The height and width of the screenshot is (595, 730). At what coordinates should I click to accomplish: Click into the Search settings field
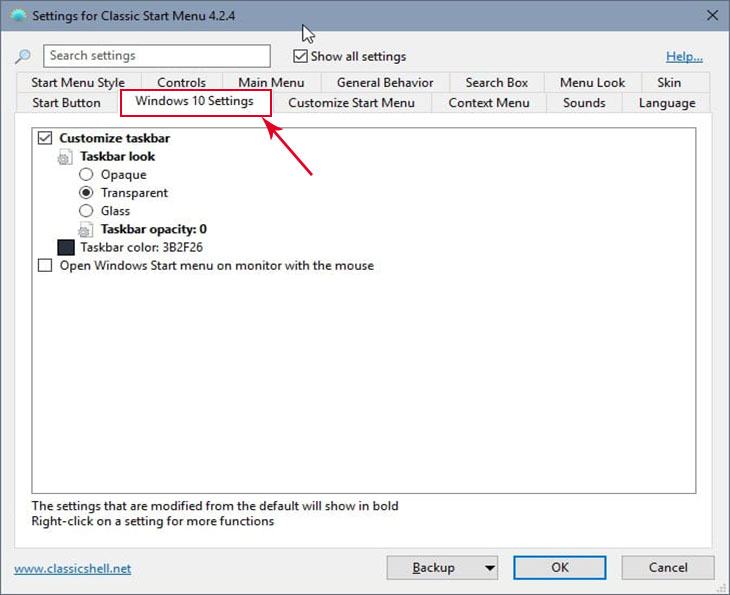point(157,56)
